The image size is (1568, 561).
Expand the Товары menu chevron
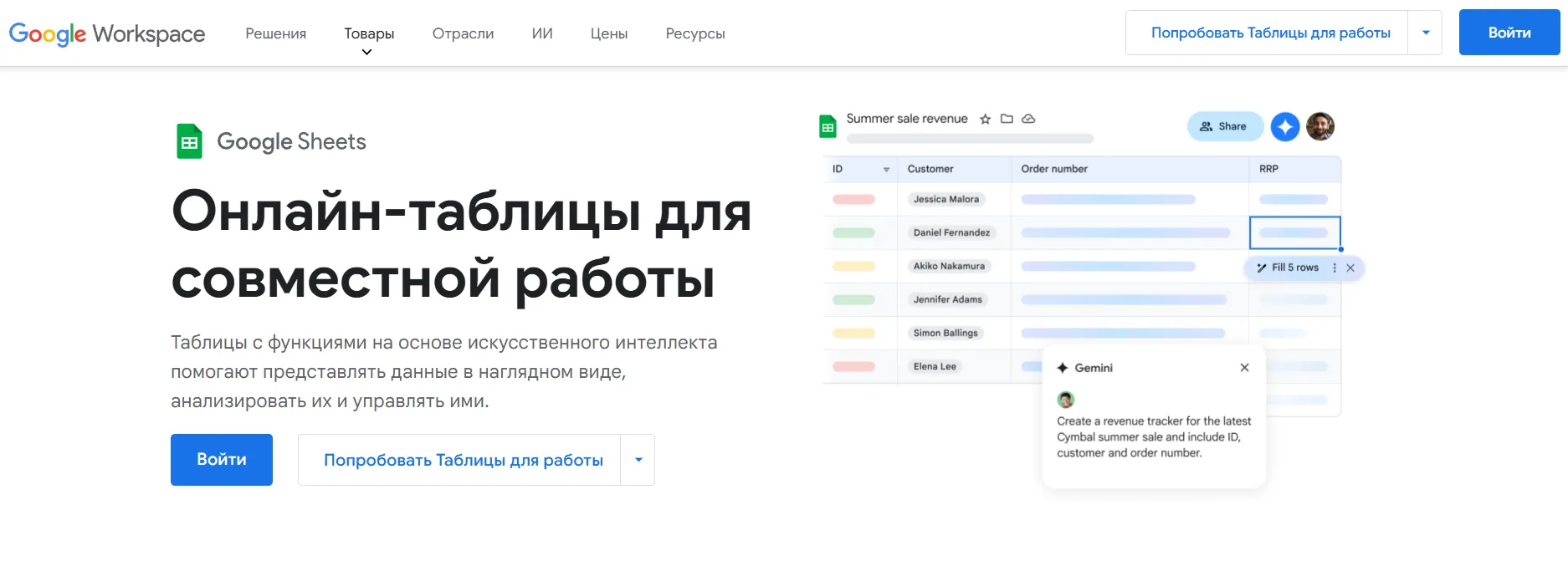[366, 52]
